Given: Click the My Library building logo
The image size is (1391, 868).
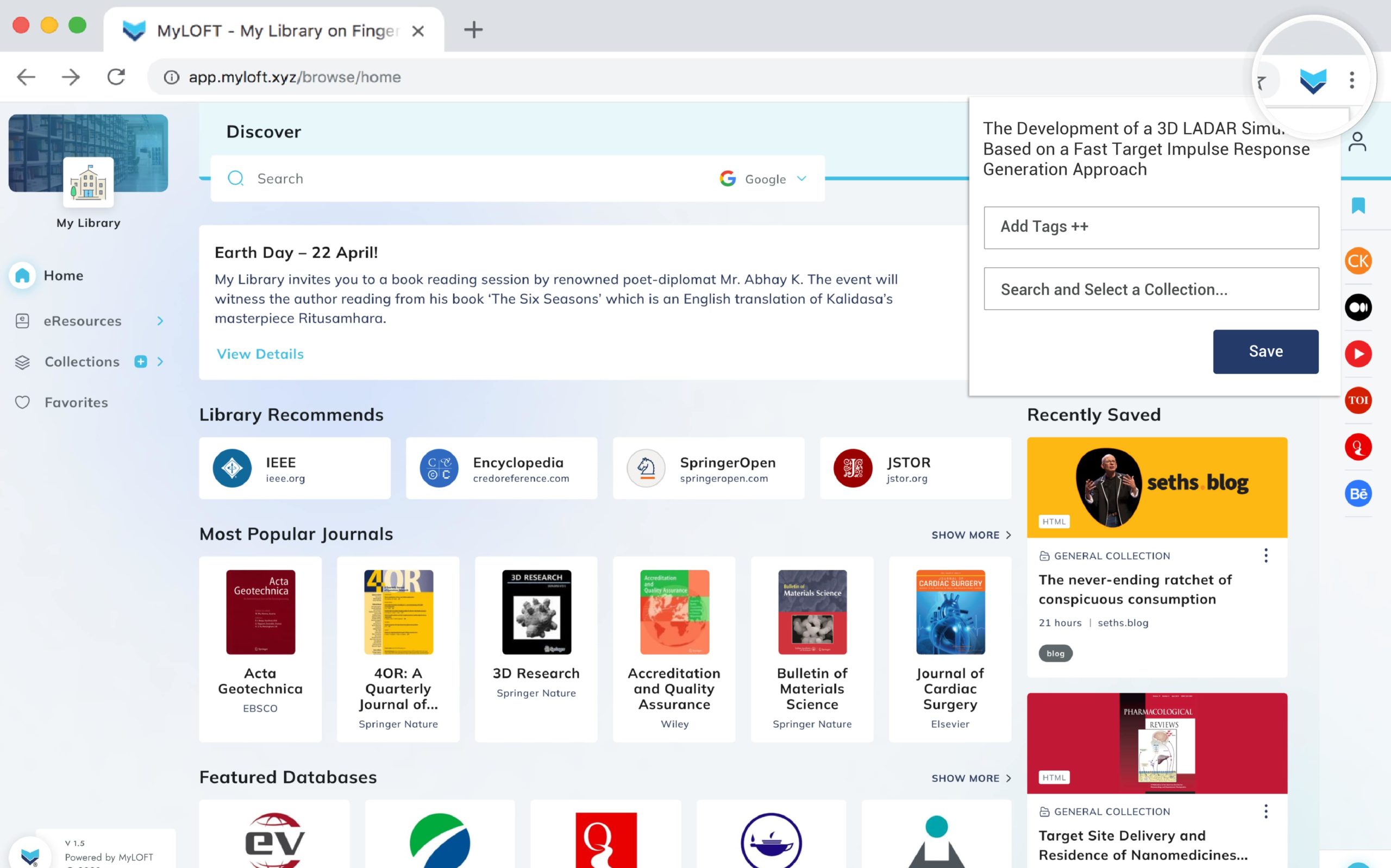Looking at the screenshot, I should click(x=89, y=182).
